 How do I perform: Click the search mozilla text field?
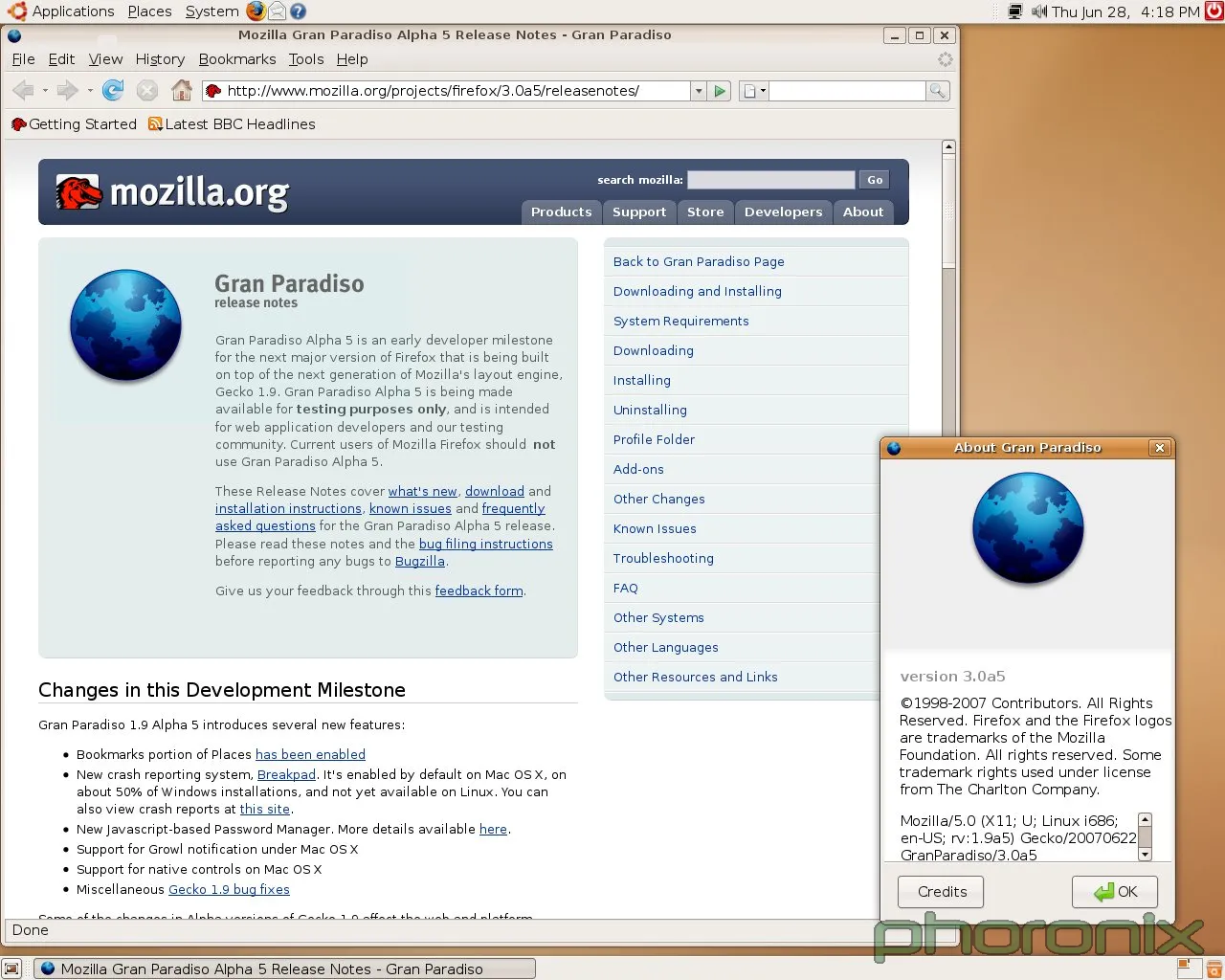771,180
